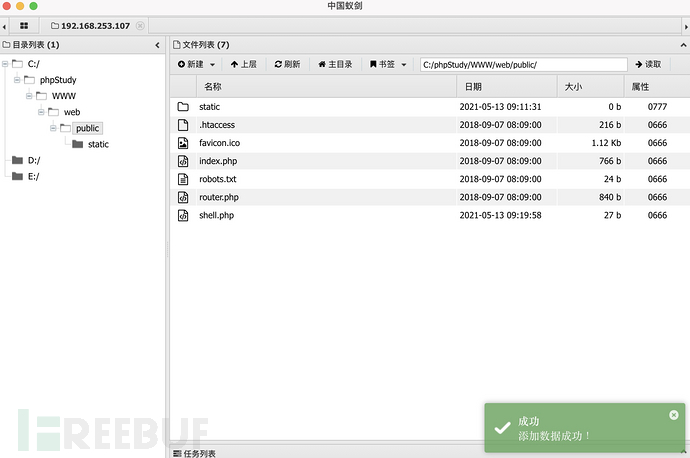The image size is (690, 458).
Task: Close the 192.168.253.107 tab
Action: click(x=140, y=26)
